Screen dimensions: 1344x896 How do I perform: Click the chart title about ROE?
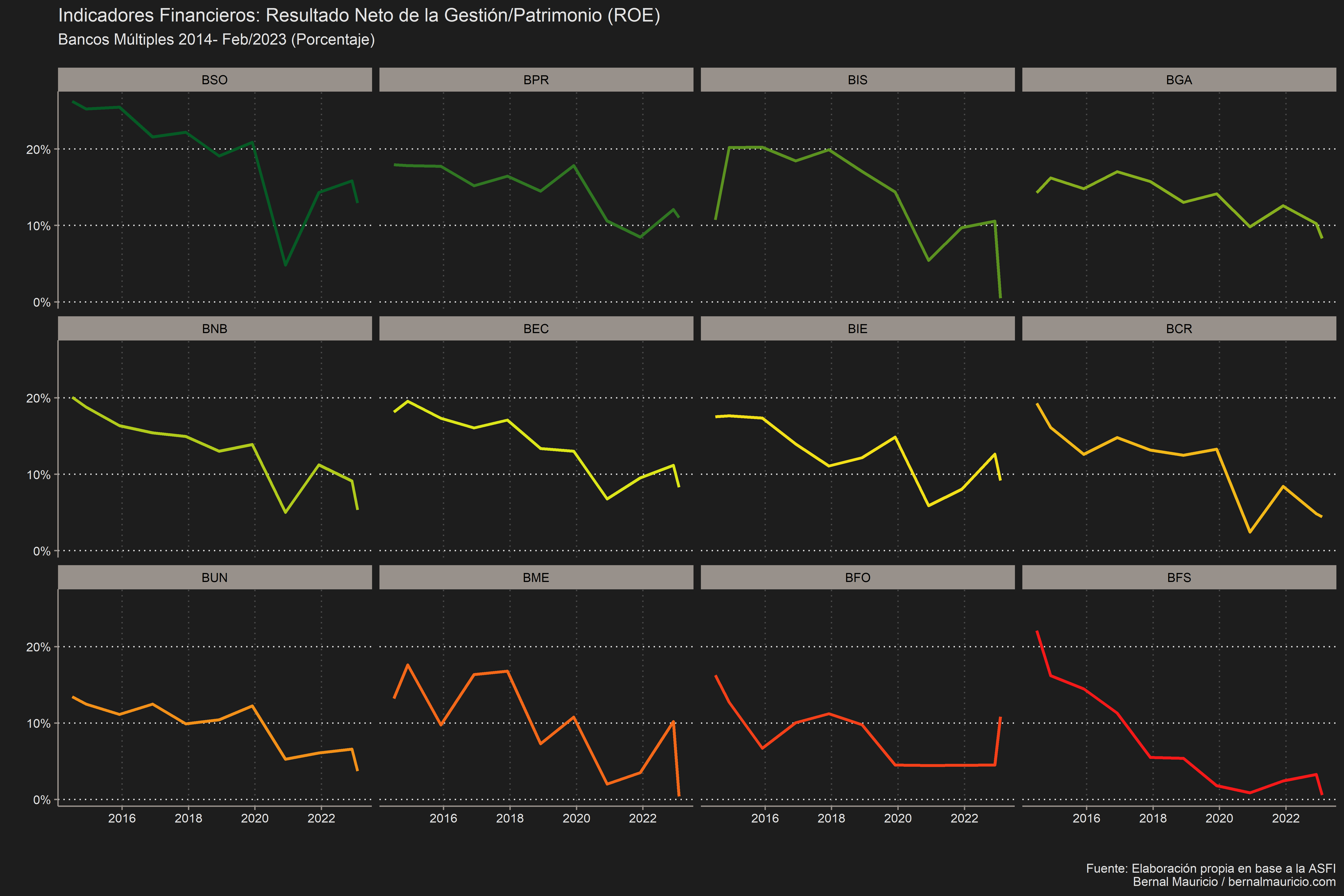point(359,15)
